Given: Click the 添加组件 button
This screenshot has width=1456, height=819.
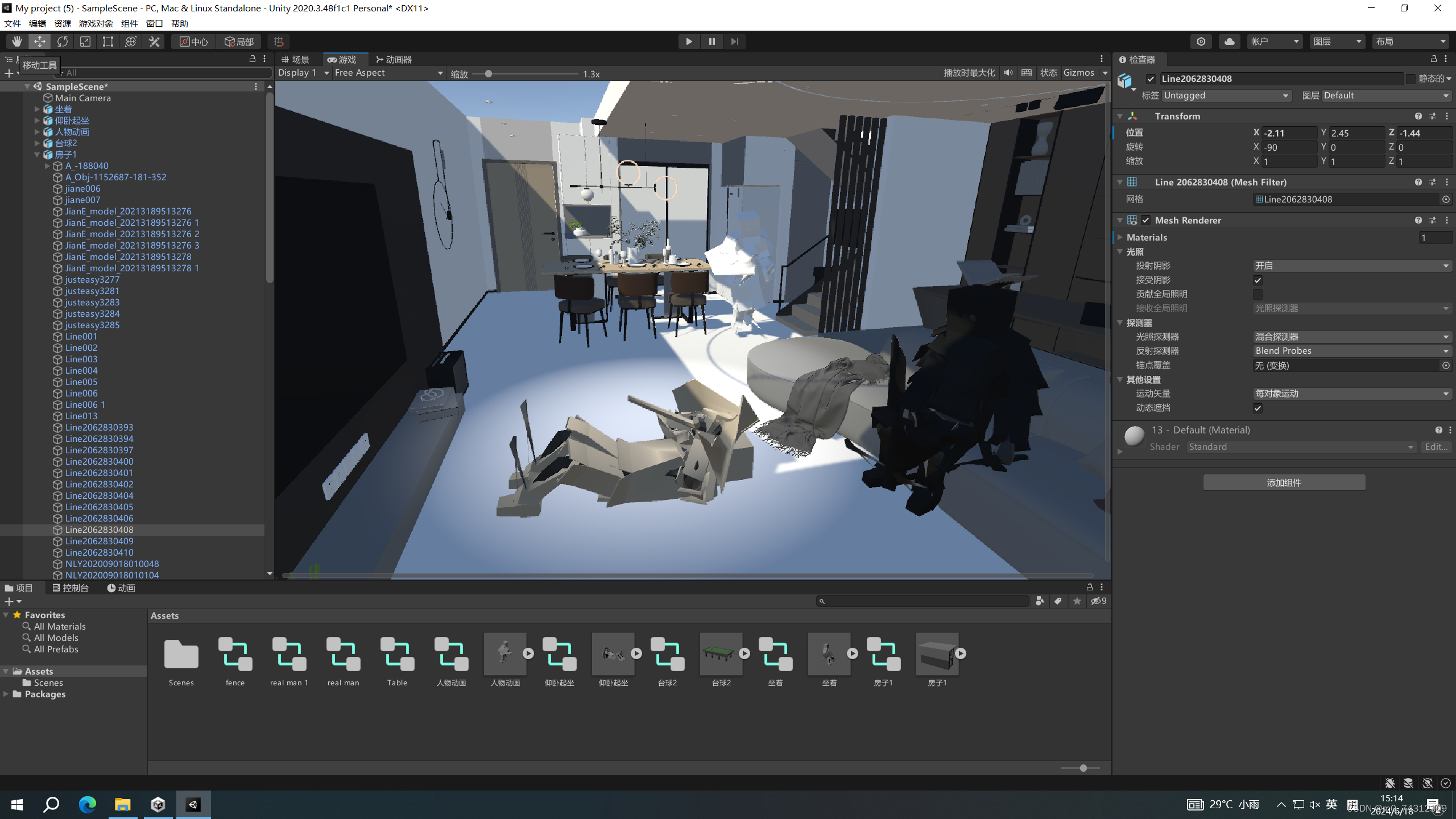Looking at the screenshot, I should click(x=1284, y=482).
